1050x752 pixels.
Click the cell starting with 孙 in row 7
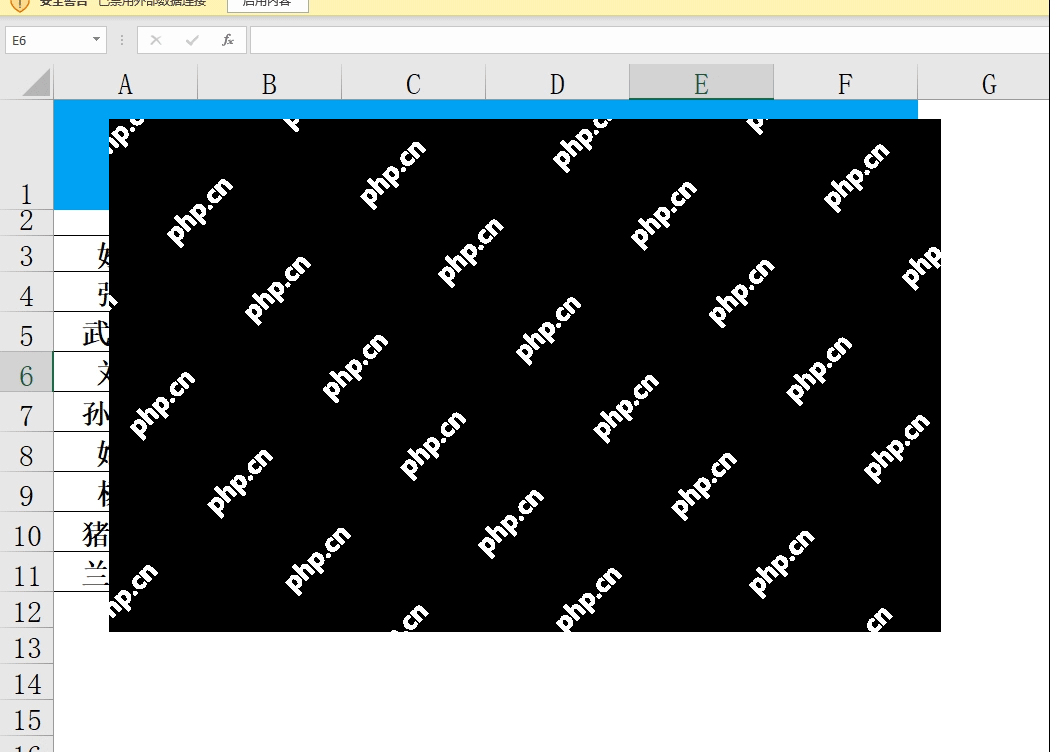(x=81, y=412)
